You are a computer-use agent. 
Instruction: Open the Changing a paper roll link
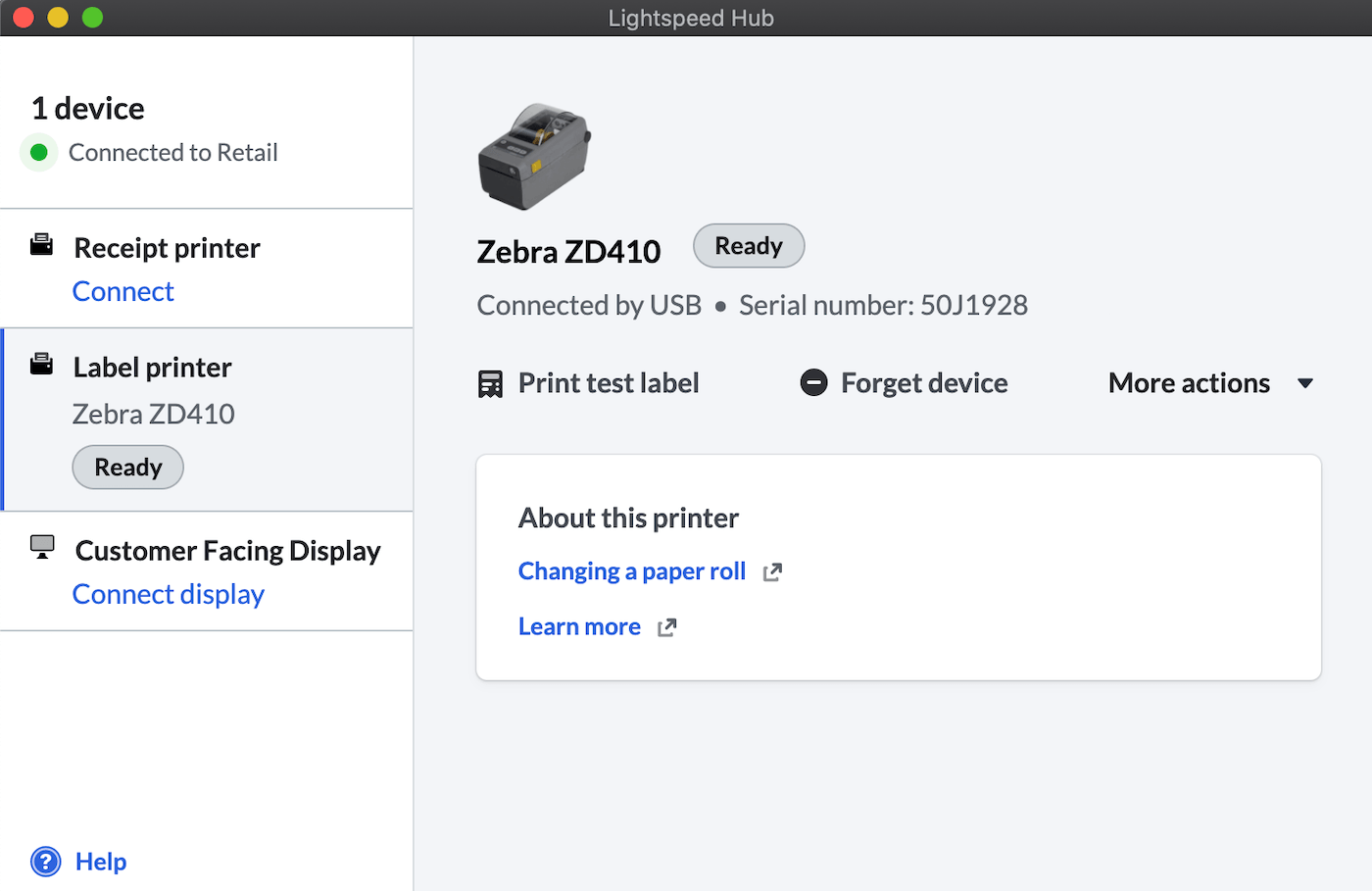pos(632,571)
